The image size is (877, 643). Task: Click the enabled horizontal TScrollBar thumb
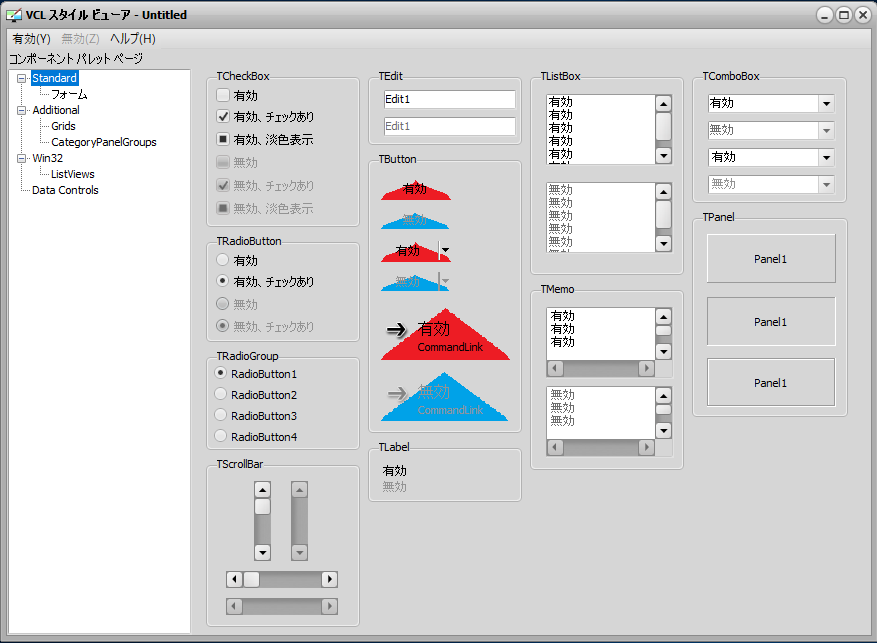tap(252, 579)
